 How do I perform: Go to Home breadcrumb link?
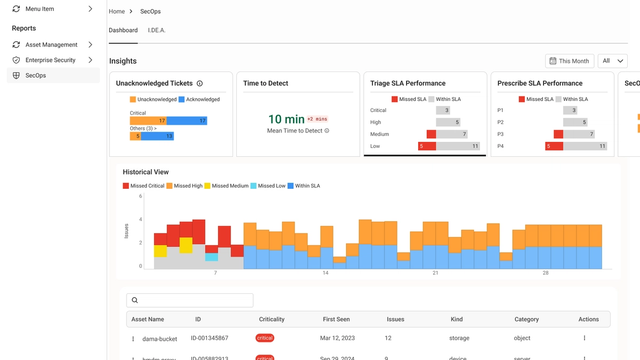(117, 11)
